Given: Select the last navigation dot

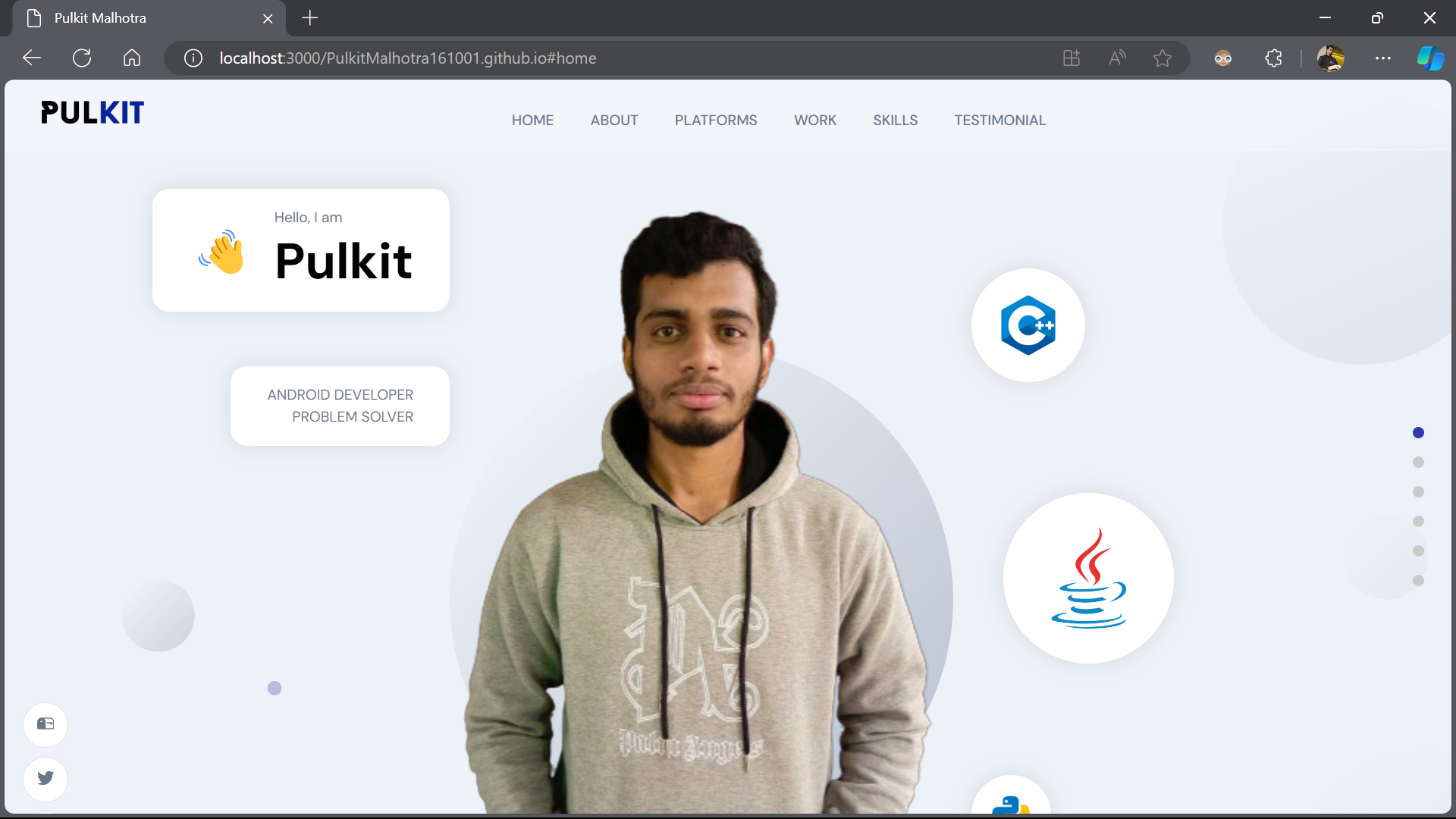Looking at the screenshot, I should [x=1418, y=581].
